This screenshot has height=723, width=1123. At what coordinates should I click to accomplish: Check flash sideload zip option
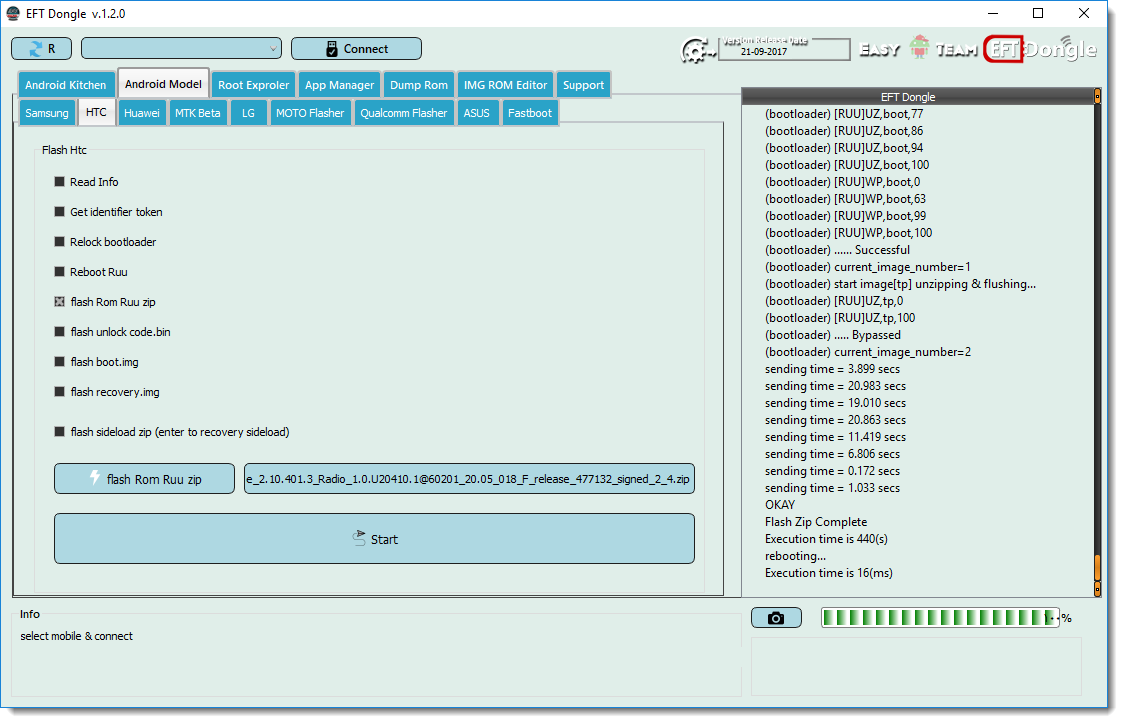59,432
